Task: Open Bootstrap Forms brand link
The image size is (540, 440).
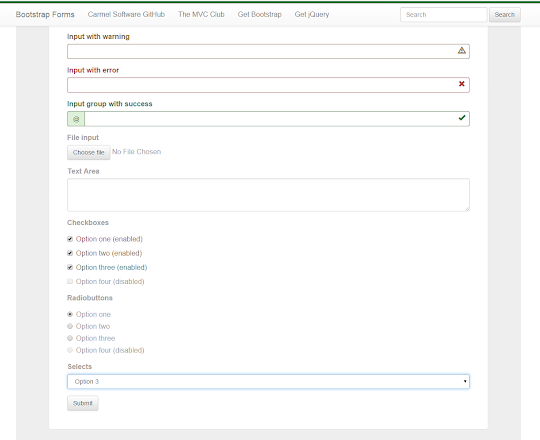Action: coord(45,14)
